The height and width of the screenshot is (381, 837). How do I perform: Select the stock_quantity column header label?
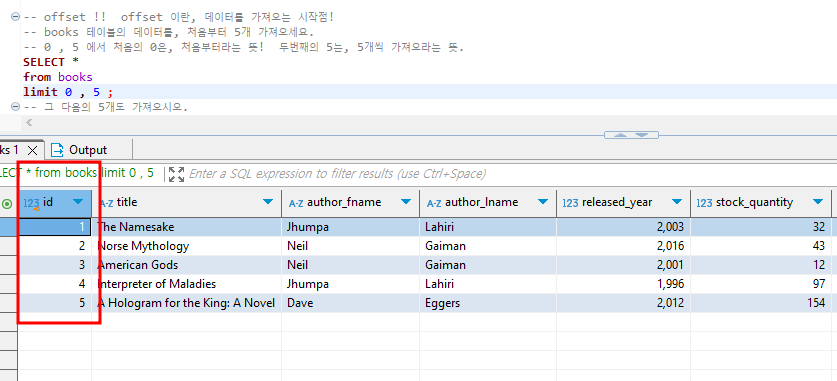click(754, 203)
